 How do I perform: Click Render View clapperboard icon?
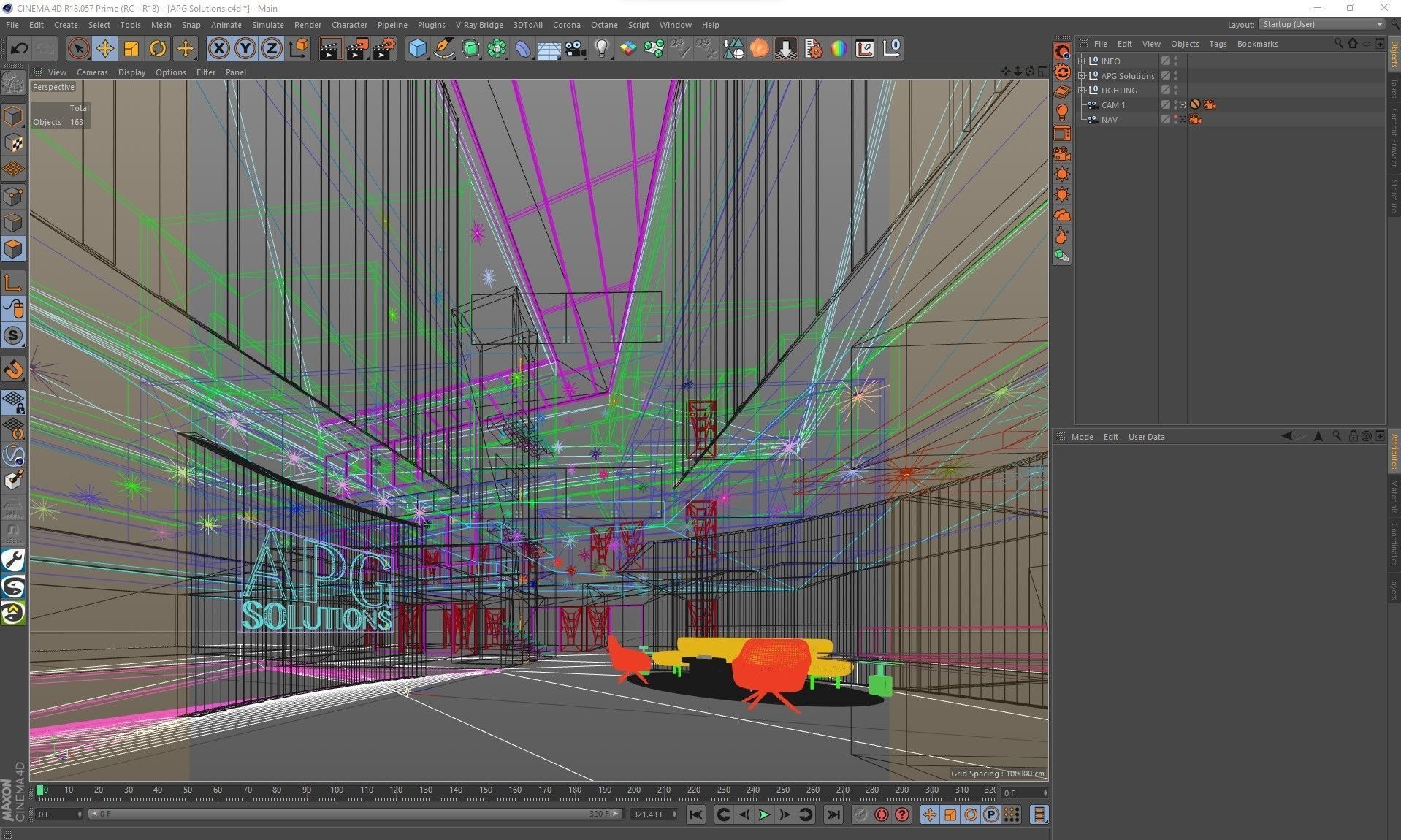(x=330, y=48)
